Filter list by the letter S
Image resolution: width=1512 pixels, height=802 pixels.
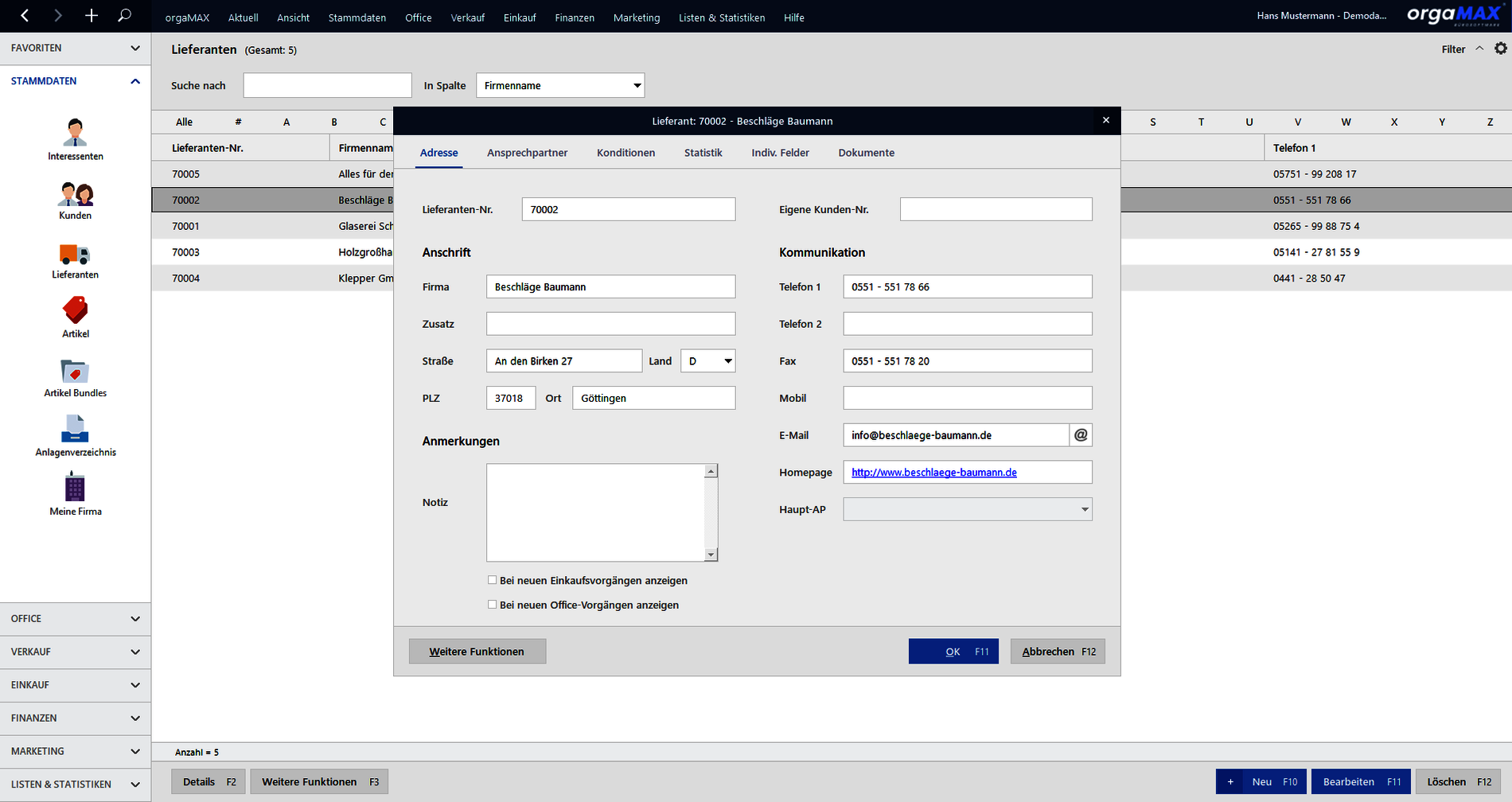1152,122
